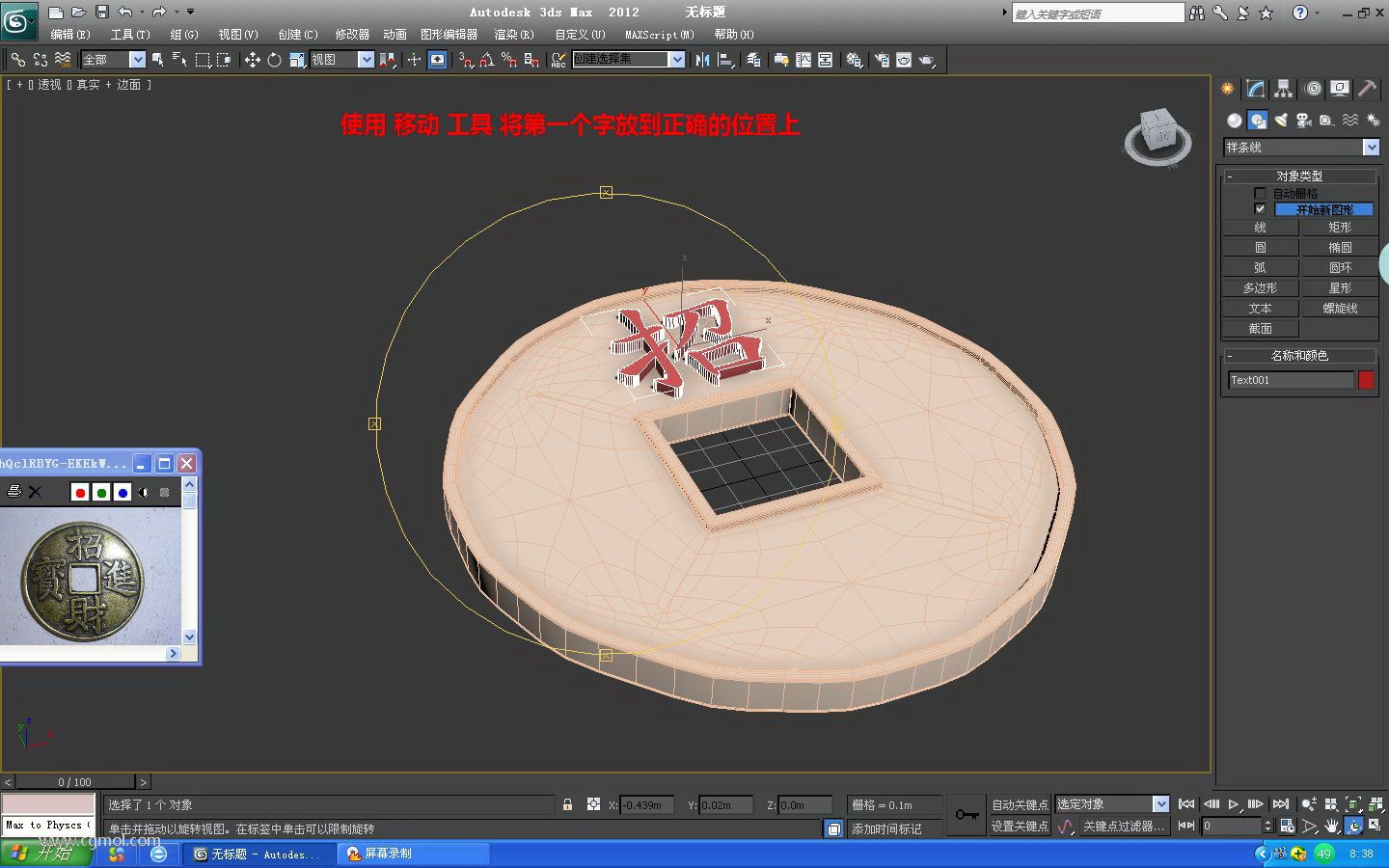Screen dimensions: 1389x868
Task: Collapse the 对象类型 rollout
Action: [x=1299, y=176]
